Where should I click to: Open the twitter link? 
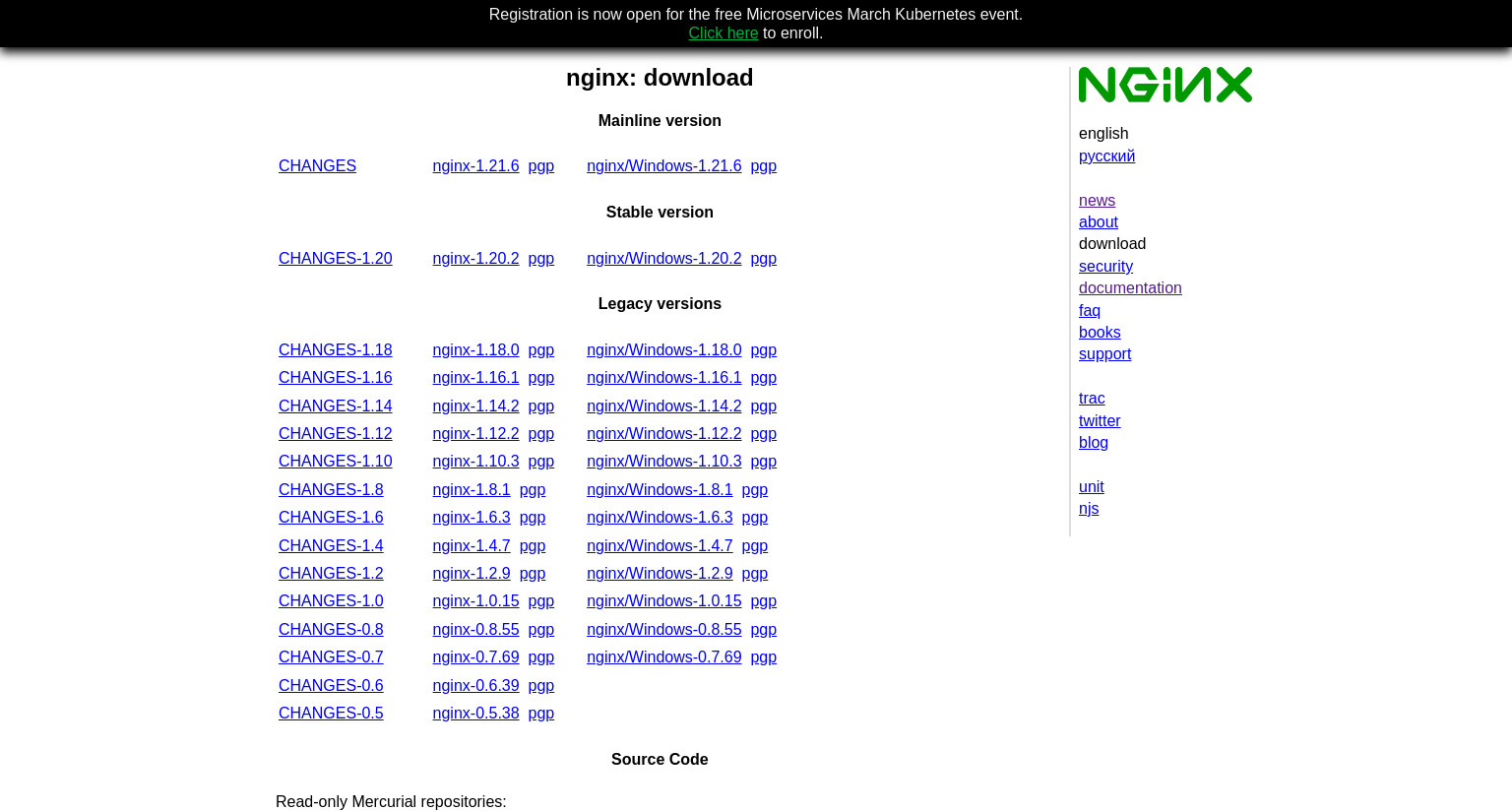[x=1100, y=421]
